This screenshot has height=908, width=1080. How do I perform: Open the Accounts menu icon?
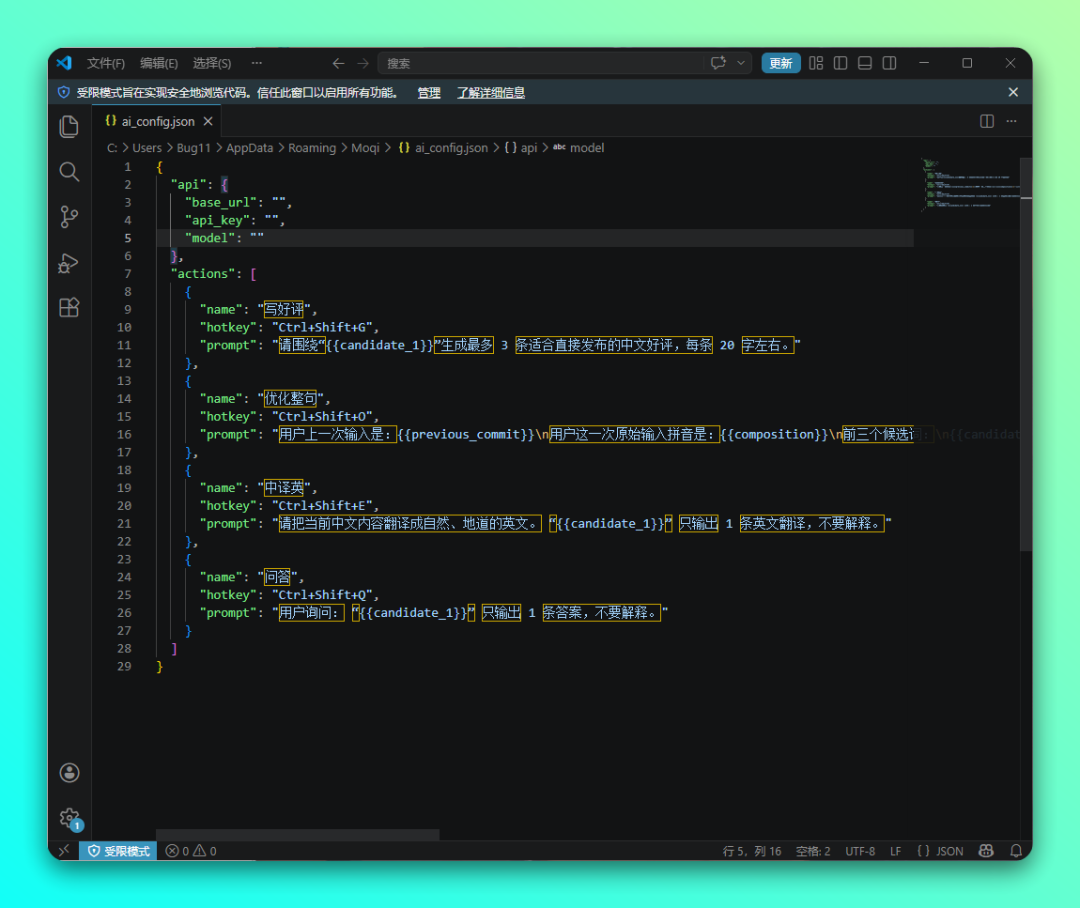(69, 773)
